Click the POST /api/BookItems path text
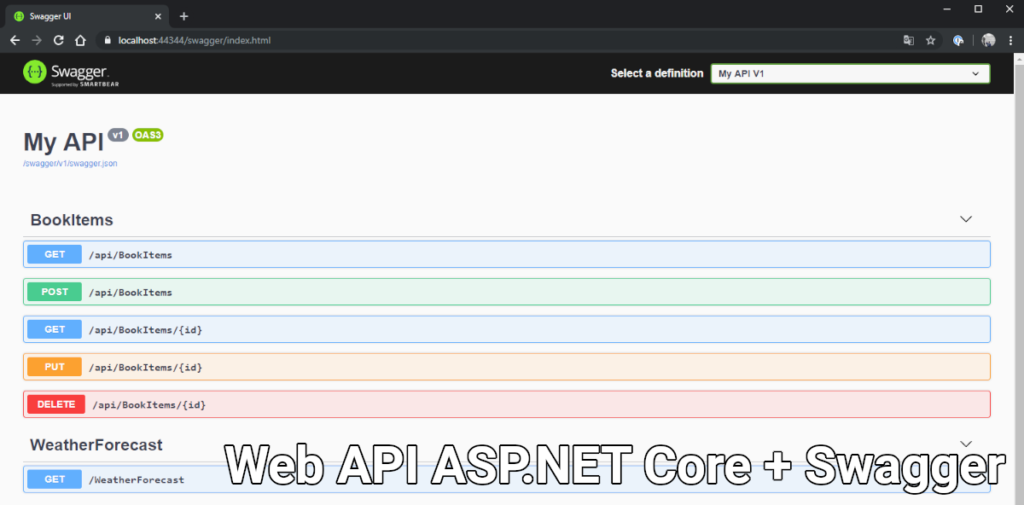The width and height of the screenshot is (1024, 505). click(130, 293)
